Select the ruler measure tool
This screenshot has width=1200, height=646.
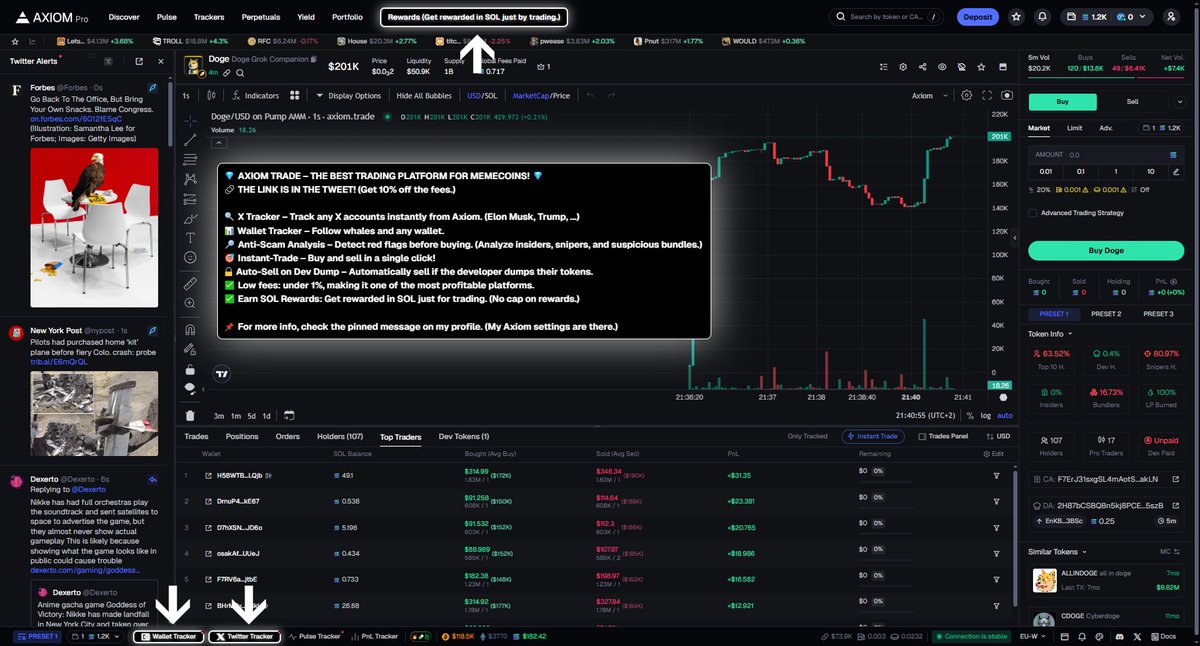(191, 284)
